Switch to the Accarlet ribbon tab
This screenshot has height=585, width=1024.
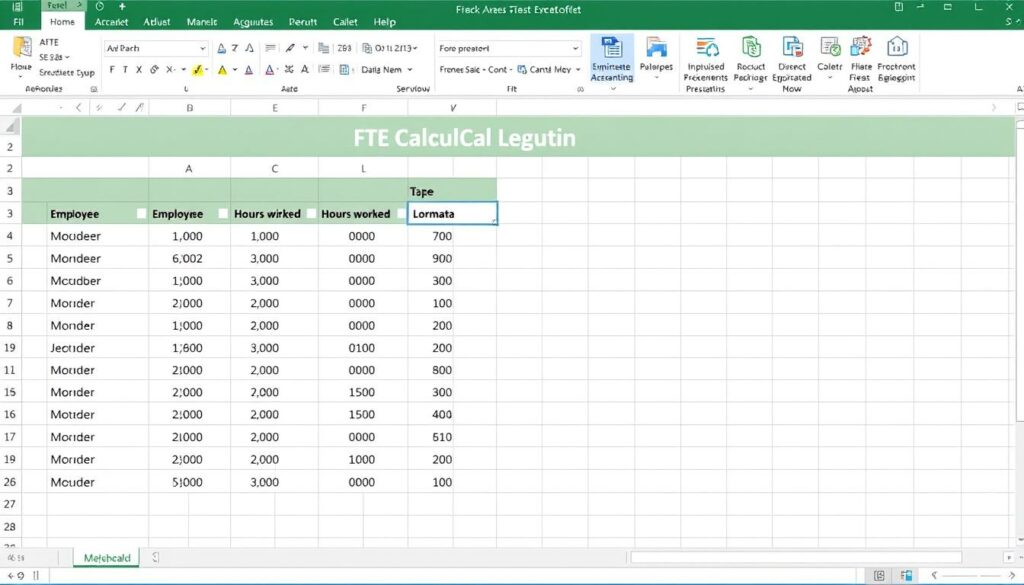point(111,22)
